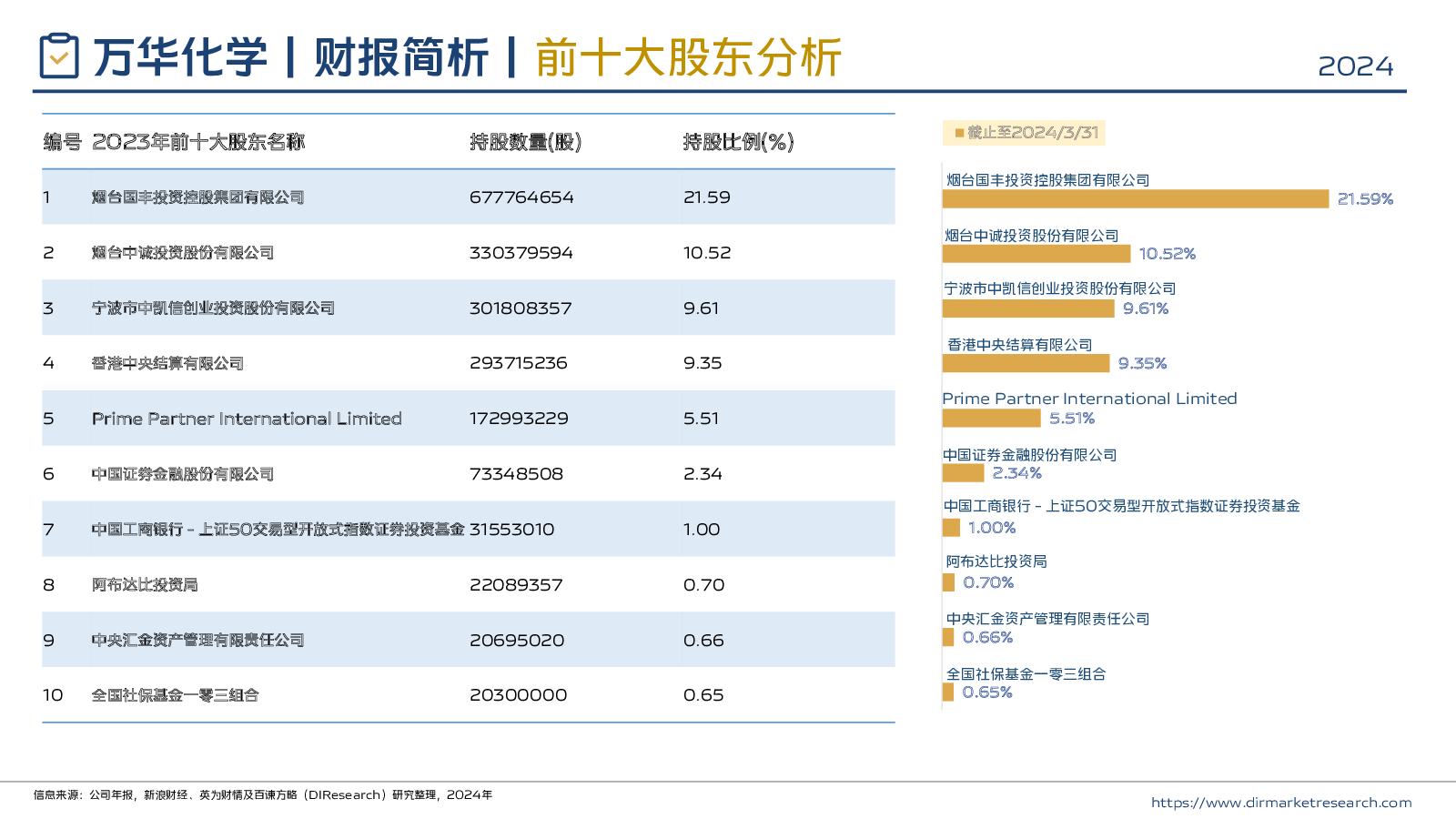Click the 2024 year label at top right
This screenshot has width=1456, height=819.
(x=1355, y=66)
